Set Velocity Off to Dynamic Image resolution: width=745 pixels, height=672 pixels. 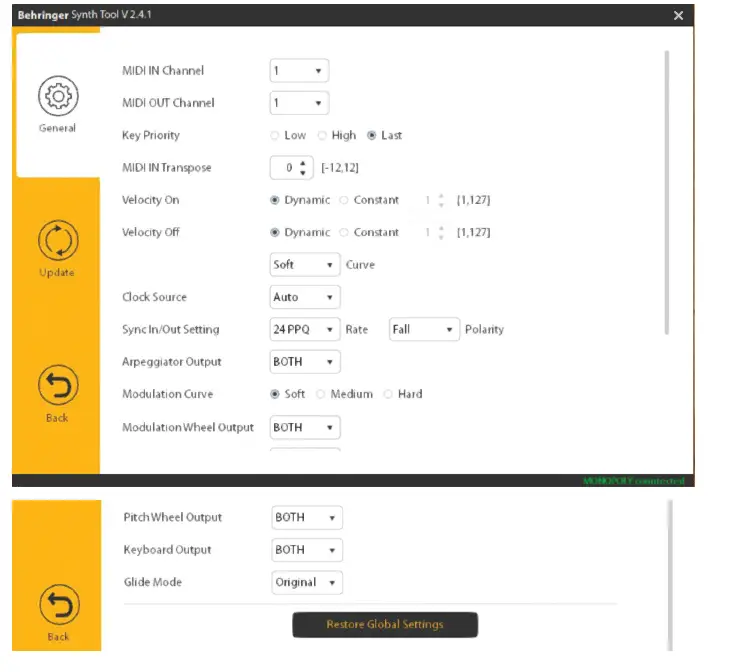tap(275, 232)
